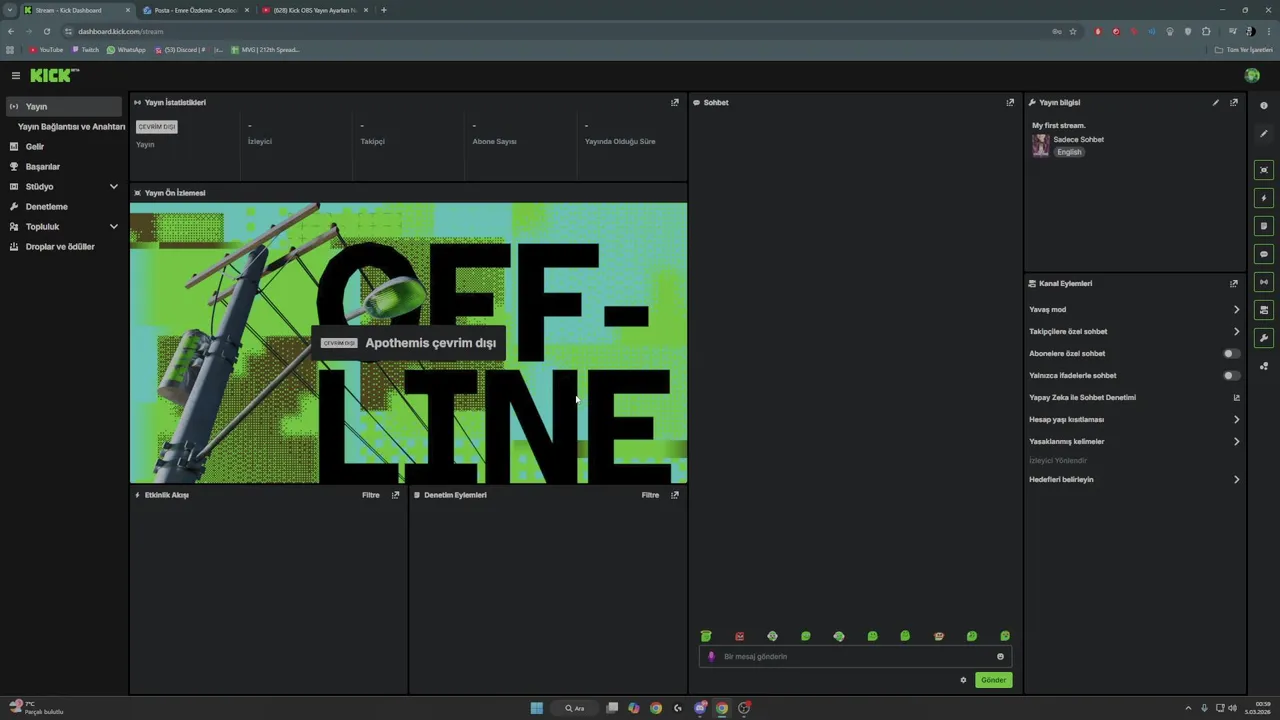Edit stream info with the pencil icon in Yayın bilgisi
The width and height of the screenshot is (1280, 720).
click(1216, 102)
